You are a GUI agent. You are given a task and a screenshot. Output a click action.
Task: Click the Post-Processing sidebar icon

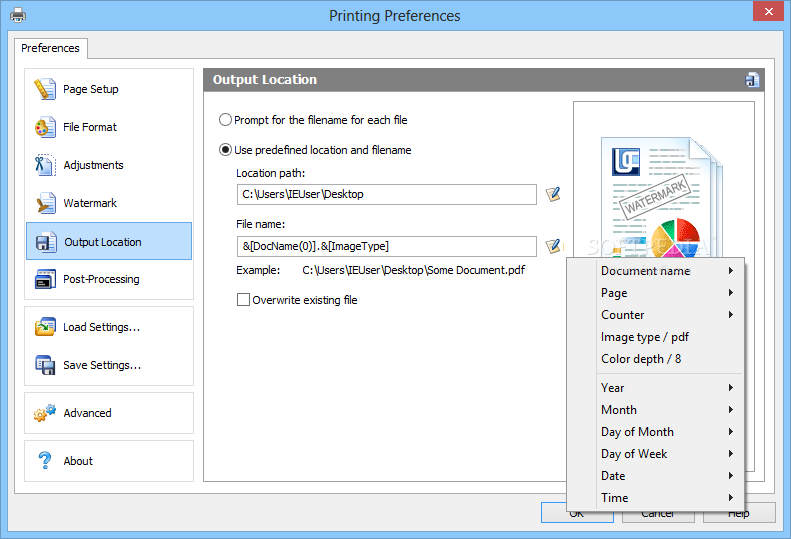(45, 280)
